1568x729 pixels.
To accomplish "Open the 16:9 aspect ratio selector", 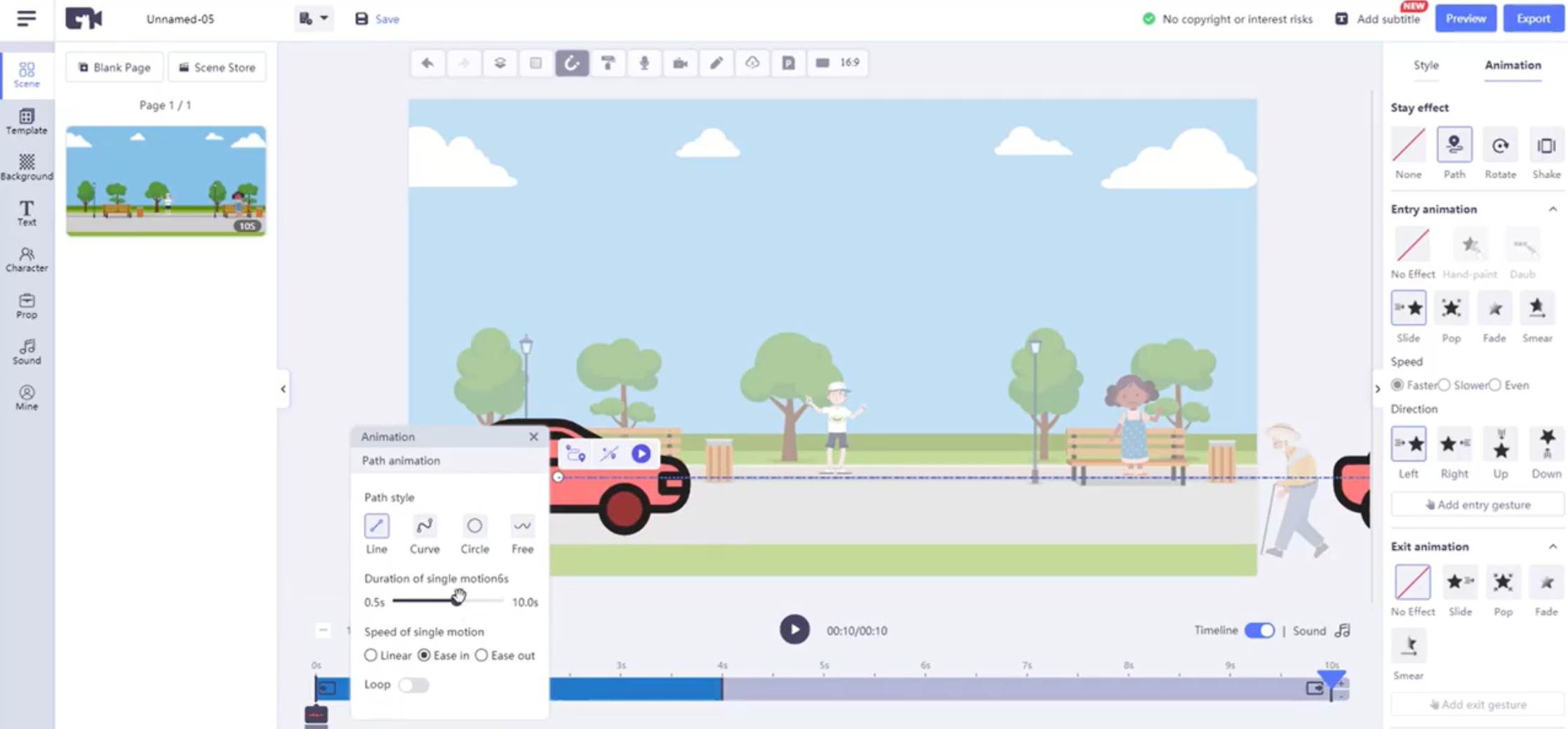I will click(837, 63).
